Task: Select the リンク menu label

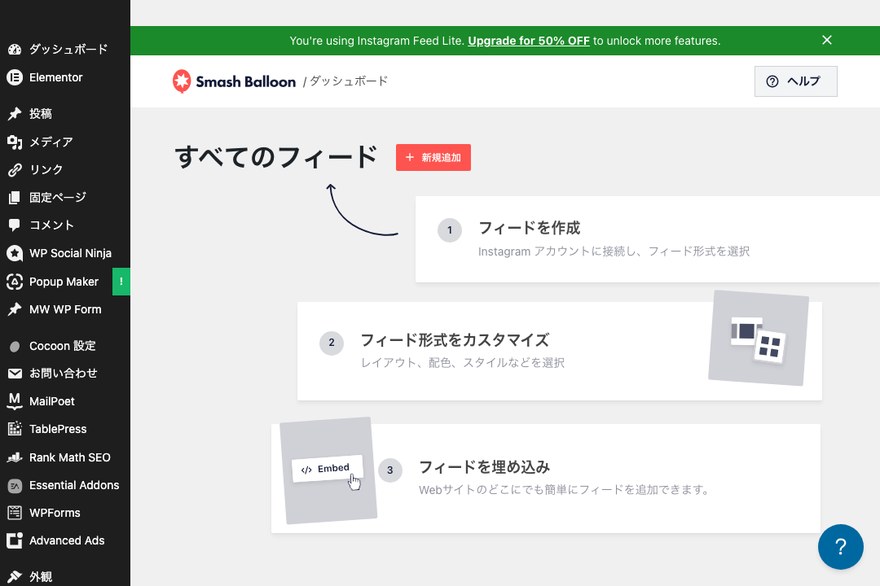Action: 46,170
